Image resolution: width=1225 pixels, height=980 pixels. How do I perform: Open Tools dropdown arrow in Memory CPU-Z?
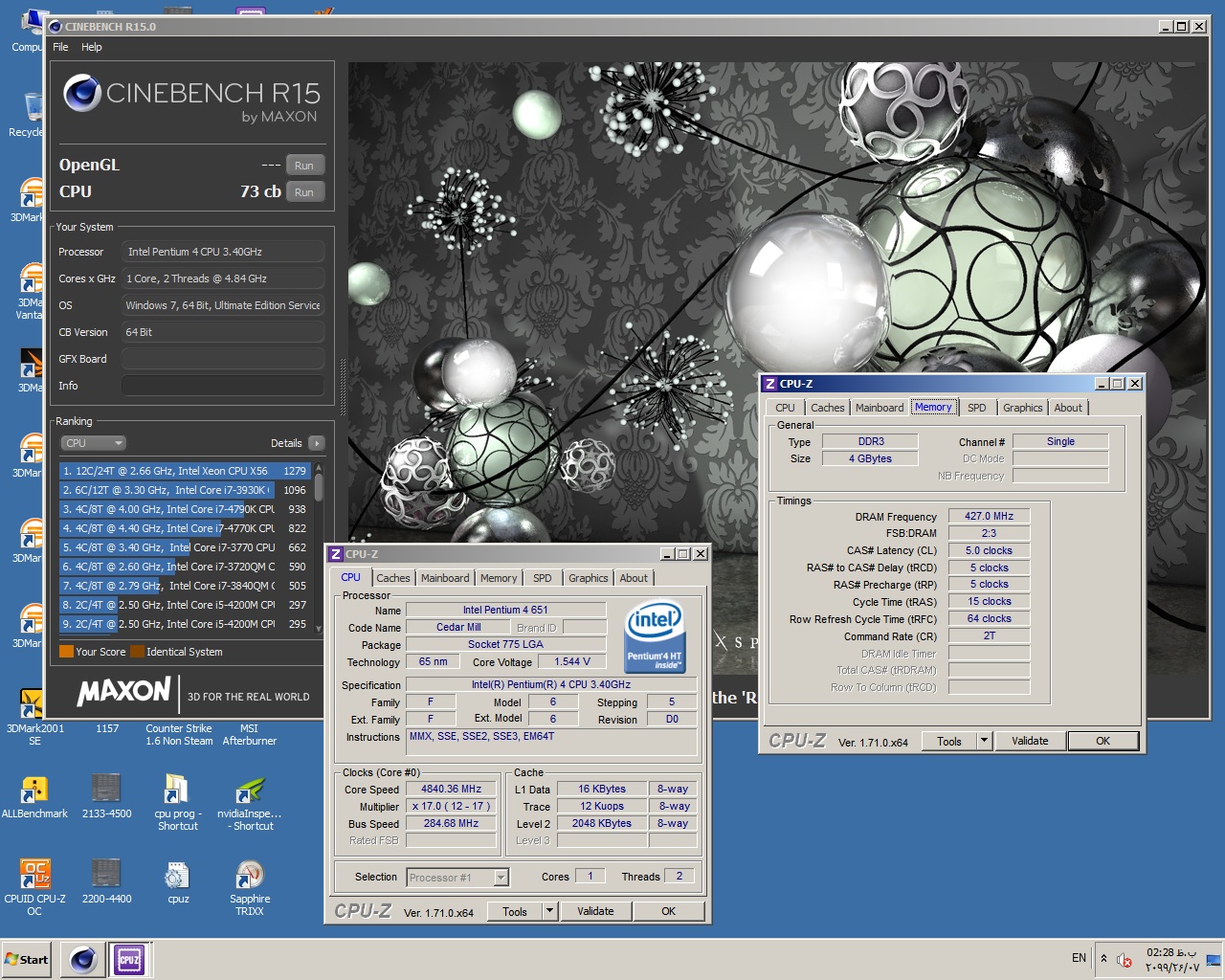[x=984, y=741]
